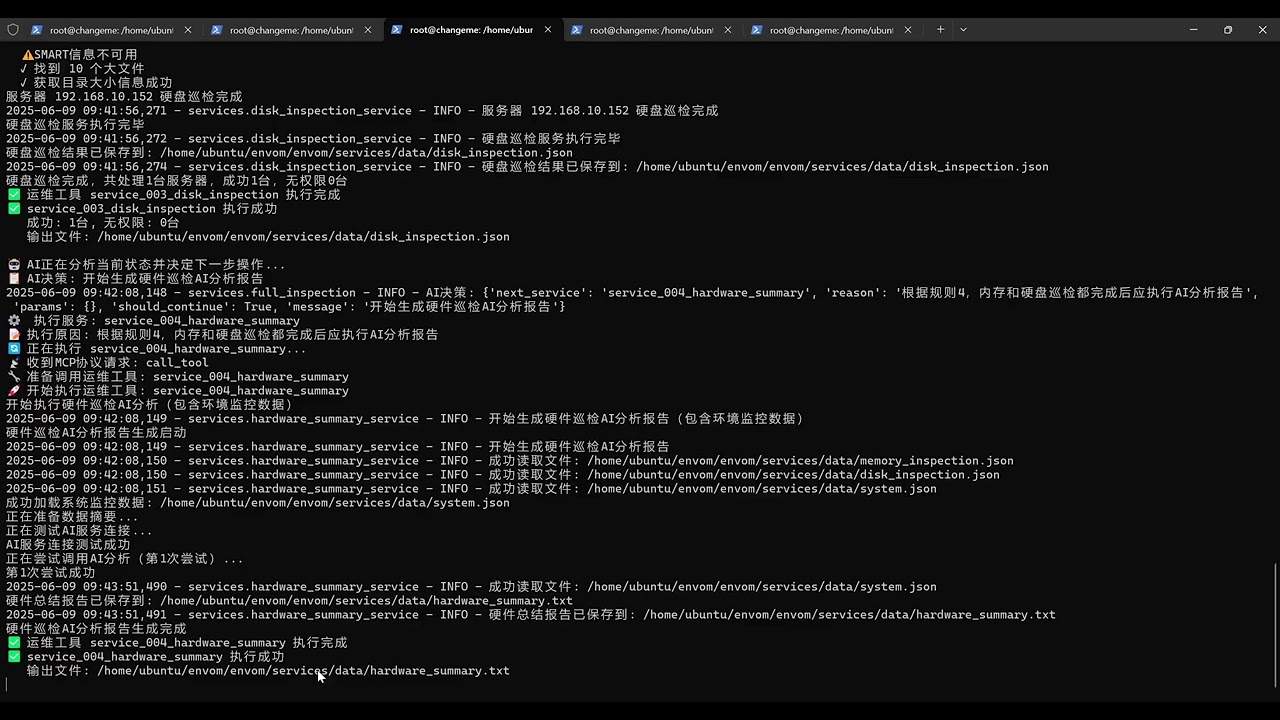
Task: Click the line '第1次尝试成功'
Action: 51,573
